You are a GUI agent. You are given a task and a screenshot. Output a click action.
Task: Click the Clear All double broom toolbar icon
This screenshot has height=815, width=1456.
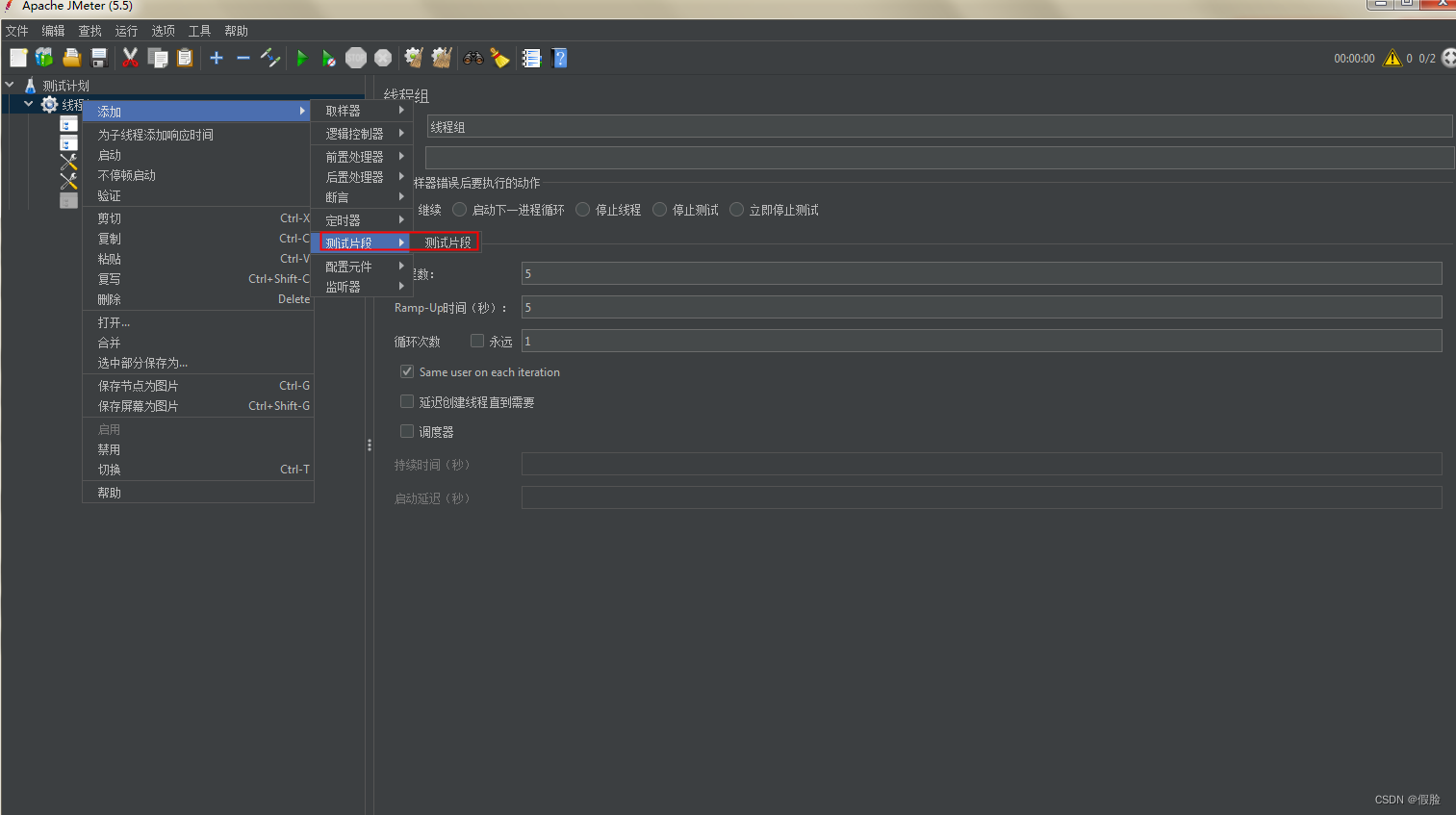coord(442,58)
